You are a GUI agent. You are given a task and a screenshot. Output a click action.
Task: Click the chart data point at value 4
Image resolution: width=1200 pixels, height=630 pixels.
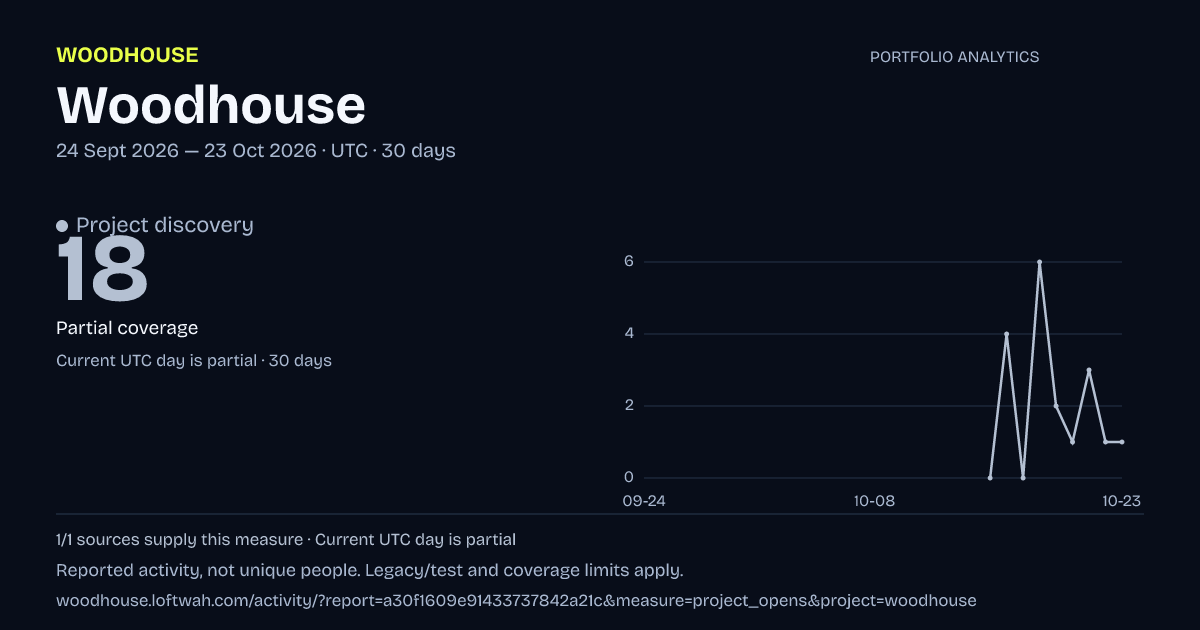point(1006,334)
